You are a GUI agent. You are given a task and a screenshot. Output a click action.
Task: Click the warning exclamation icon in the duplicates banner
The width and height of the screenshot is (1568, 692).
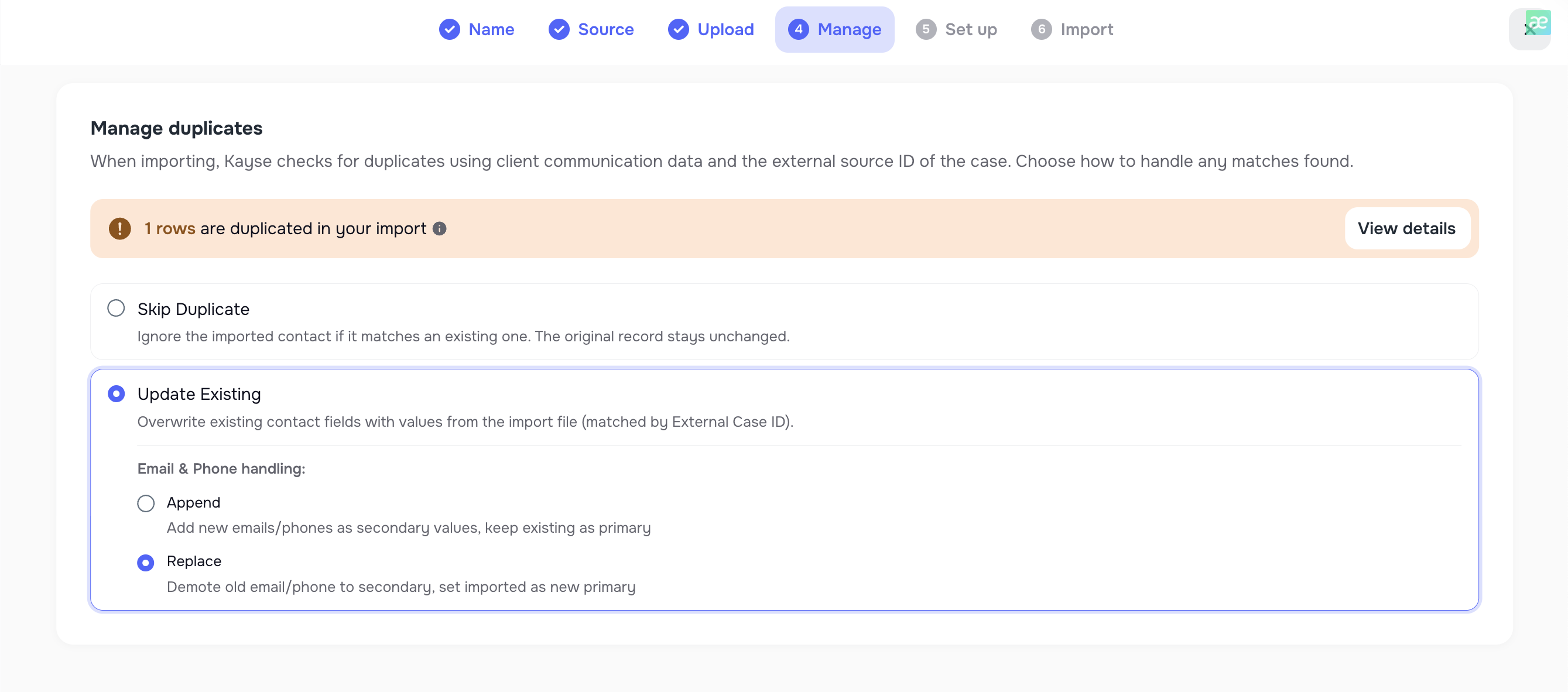119,228
